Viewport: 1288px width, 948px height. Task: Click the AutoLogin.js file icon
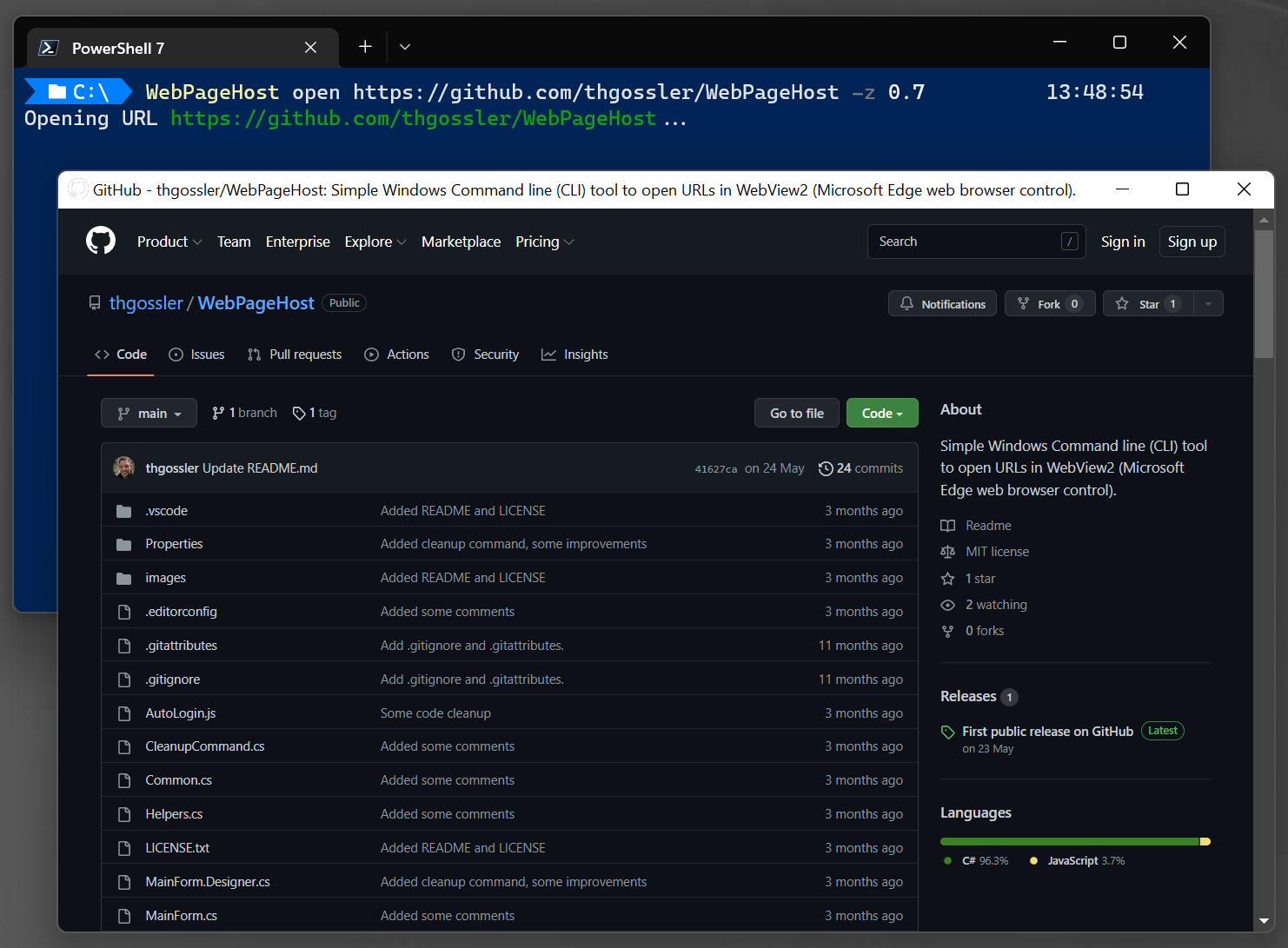coord(124,713)
